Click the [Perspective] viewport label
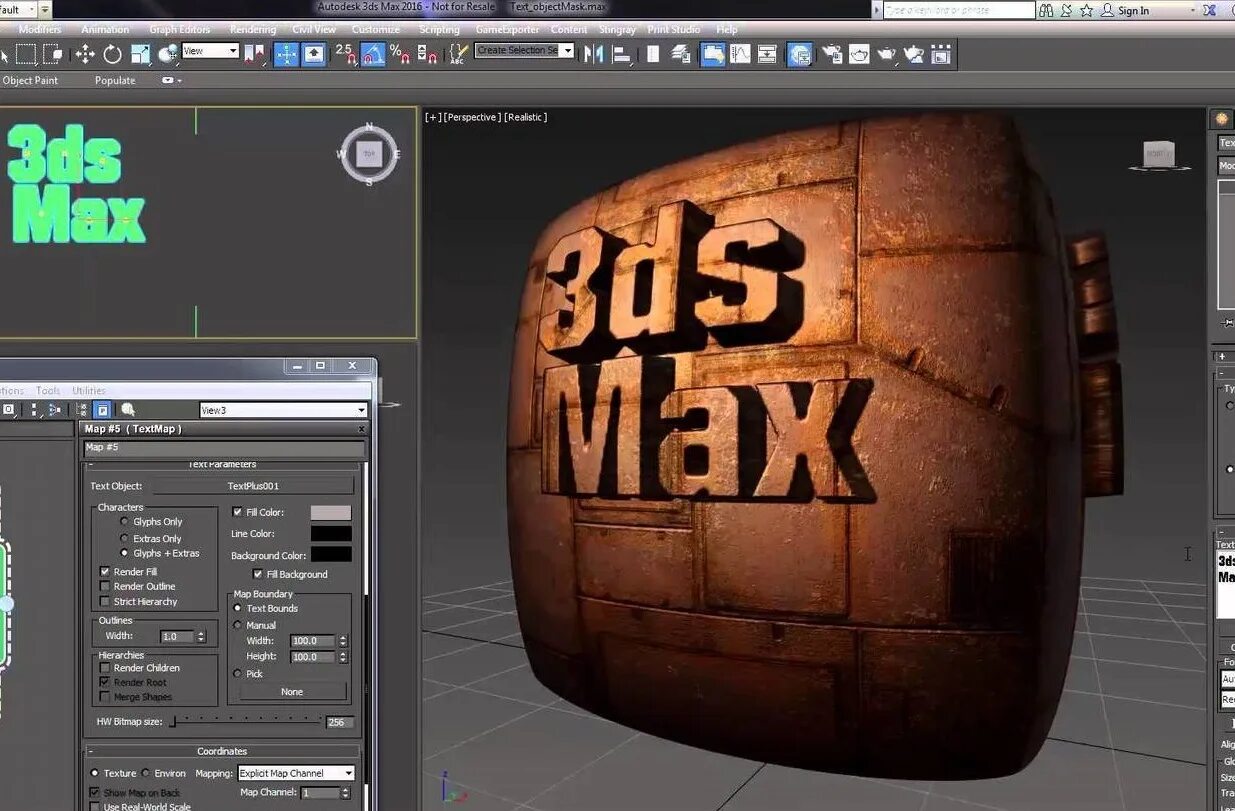Viewport: 1235px width, 811px height. (x=472, y=117)
